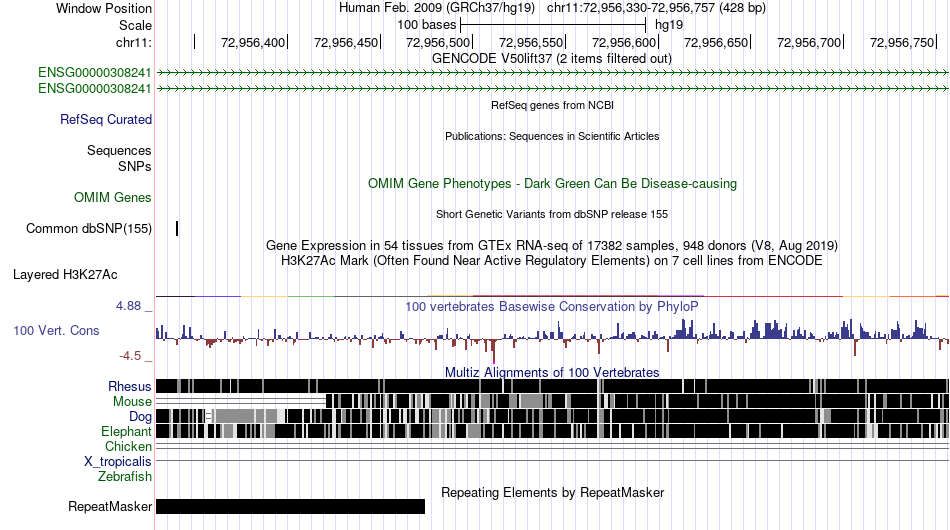Click the Rhesus alignment track bar
The image size is (950, 530).
pos(553,386)
